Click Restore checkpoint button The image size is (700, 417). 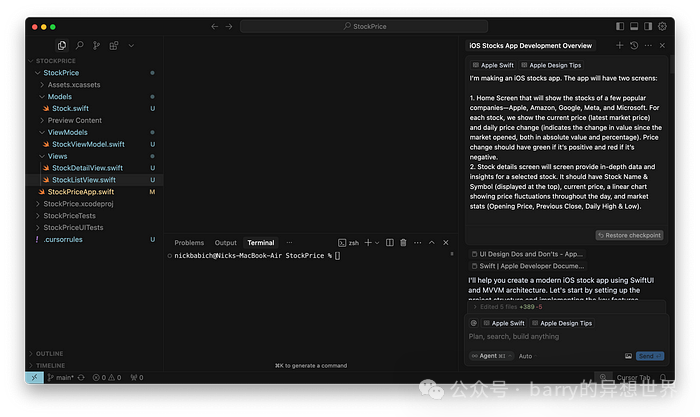(x=629, y=235)
